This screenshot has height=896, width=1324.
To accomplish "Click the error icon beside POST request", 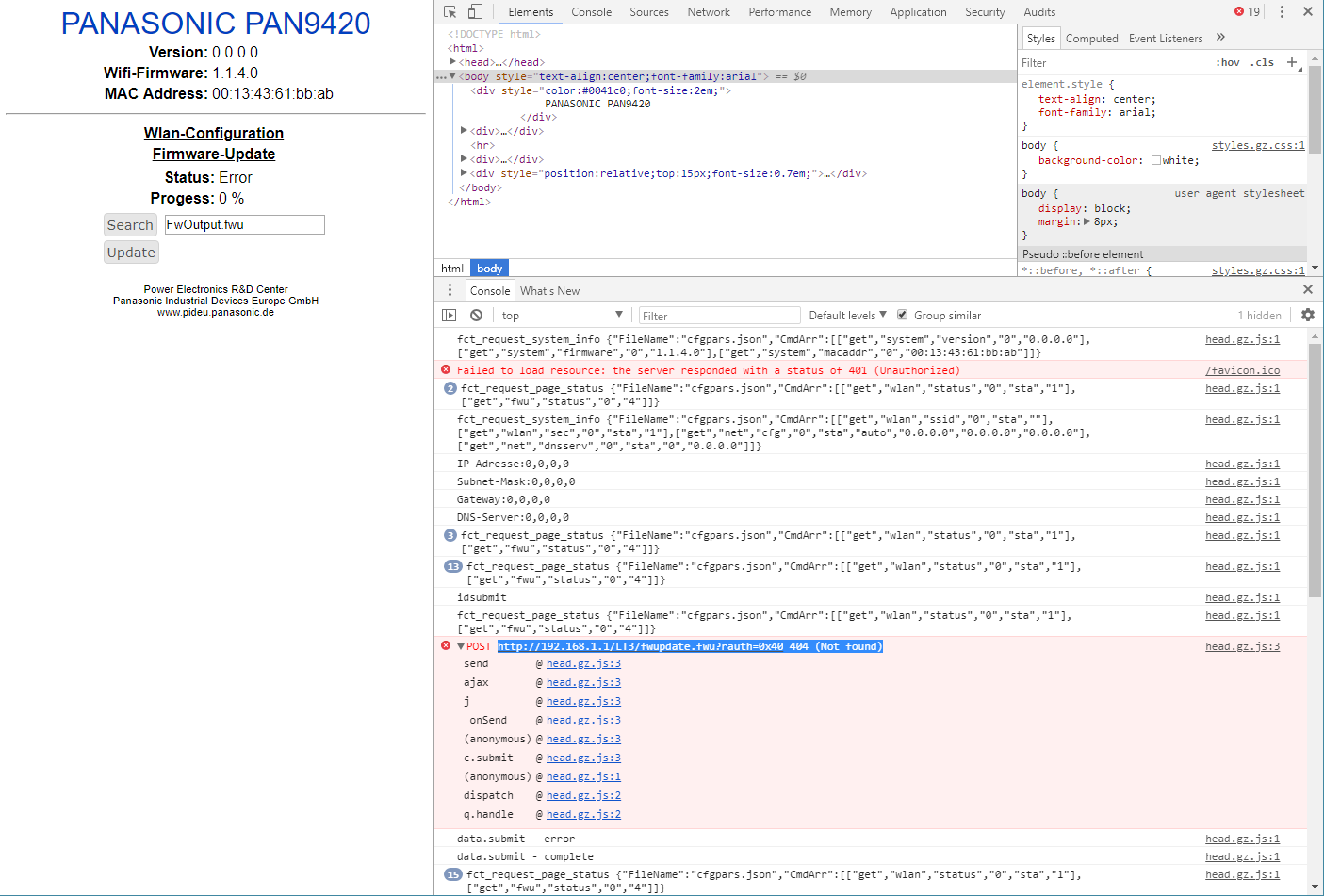I will click(x=446, y=645).
